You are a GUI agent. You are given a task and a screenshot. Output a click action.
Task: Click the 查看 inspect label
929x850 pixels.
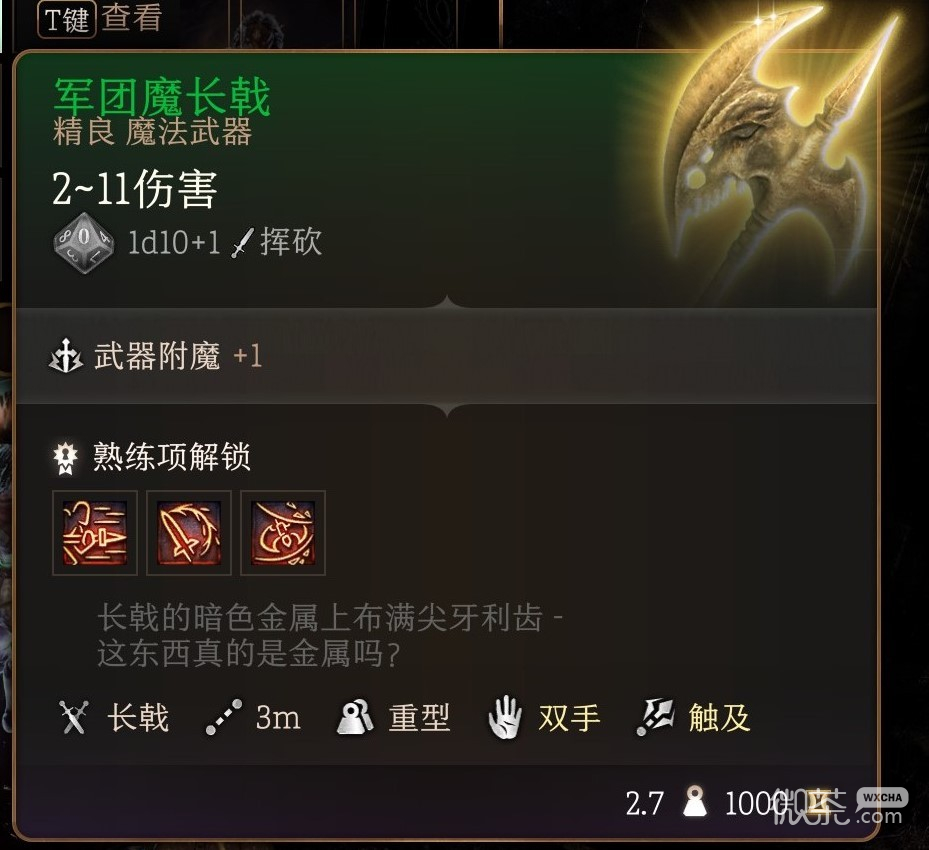coord(132,18)
